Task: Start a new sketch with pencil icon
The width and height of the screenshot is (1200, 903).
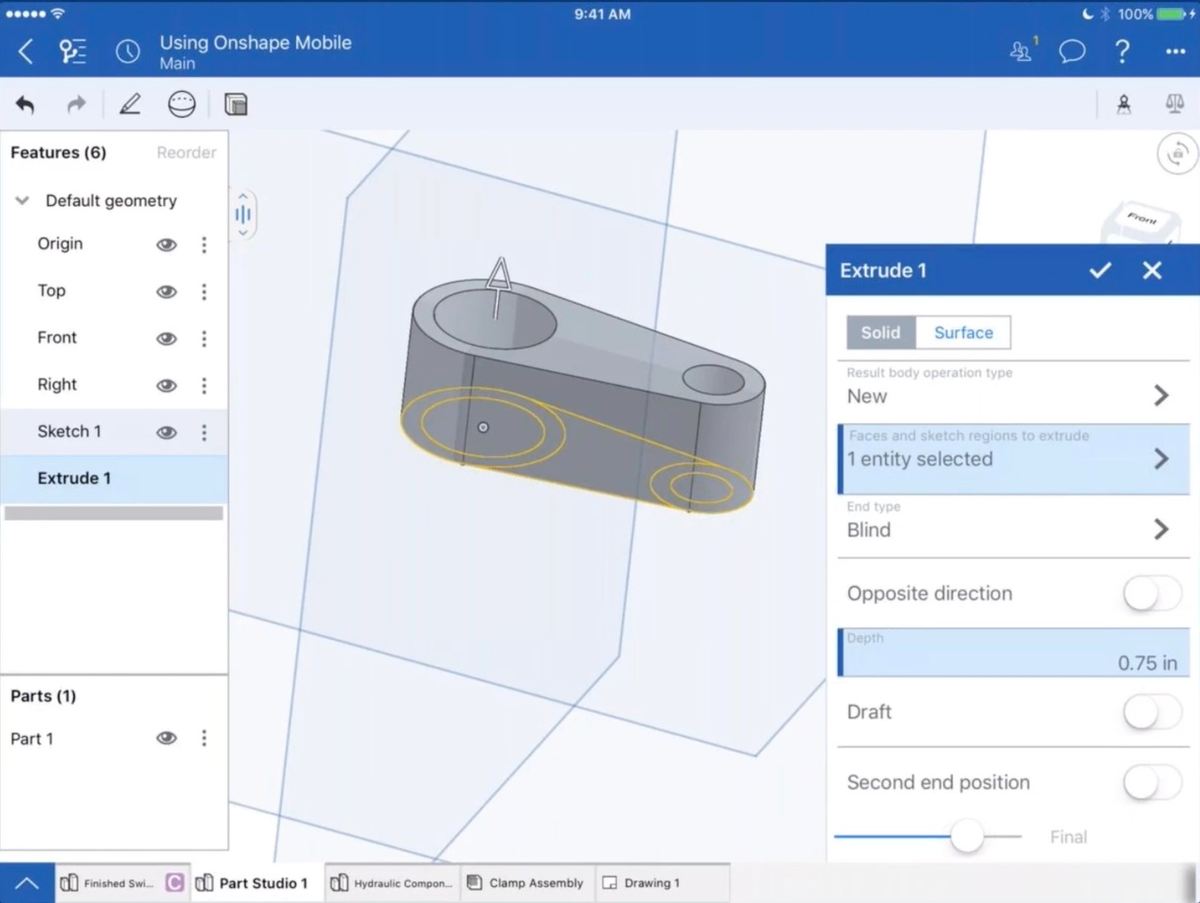Action: (130, 104)
